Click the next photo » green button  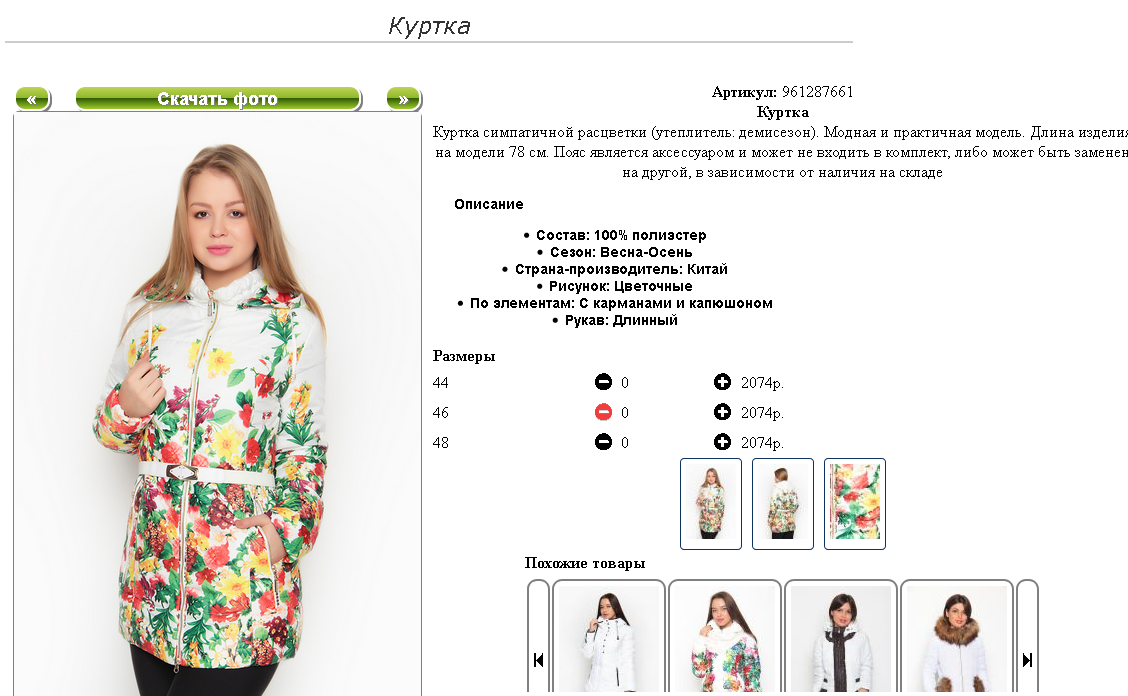(404, 99)
